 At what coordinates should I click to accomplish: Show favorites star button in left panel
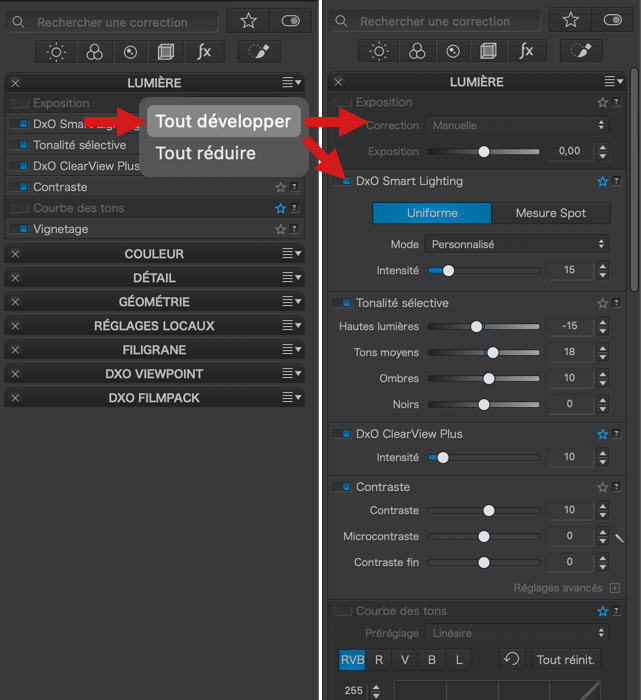[x=248, y=21]
